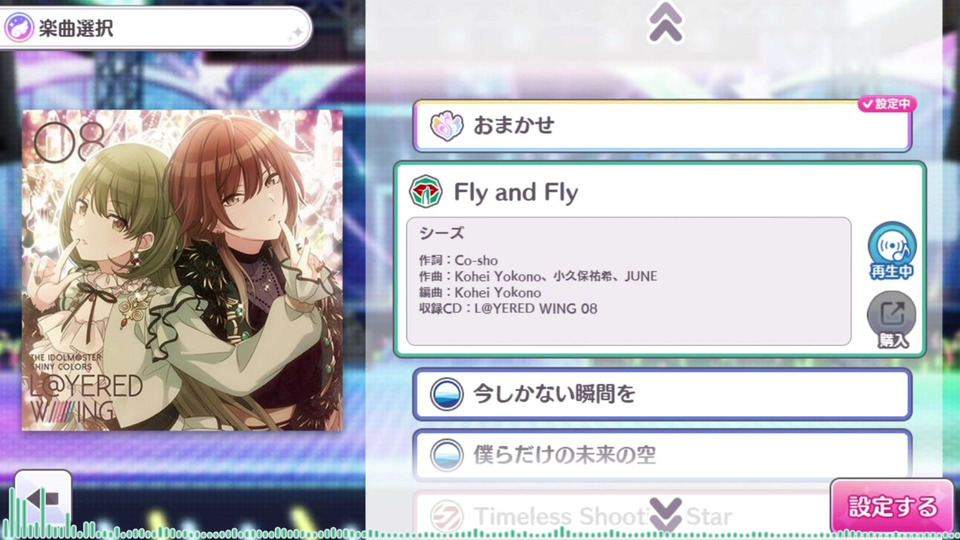Click the 設定中 status badge
This screenshot has width=960, height=540.
point(887,104)
